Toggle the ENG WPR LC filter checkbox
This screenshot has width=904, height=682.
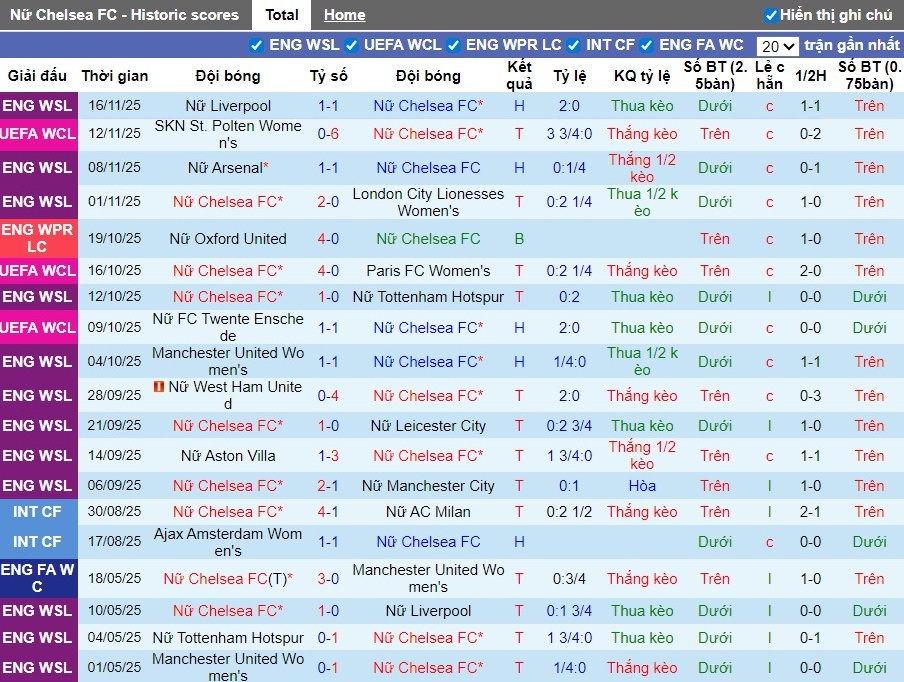[x=454, y=45]
